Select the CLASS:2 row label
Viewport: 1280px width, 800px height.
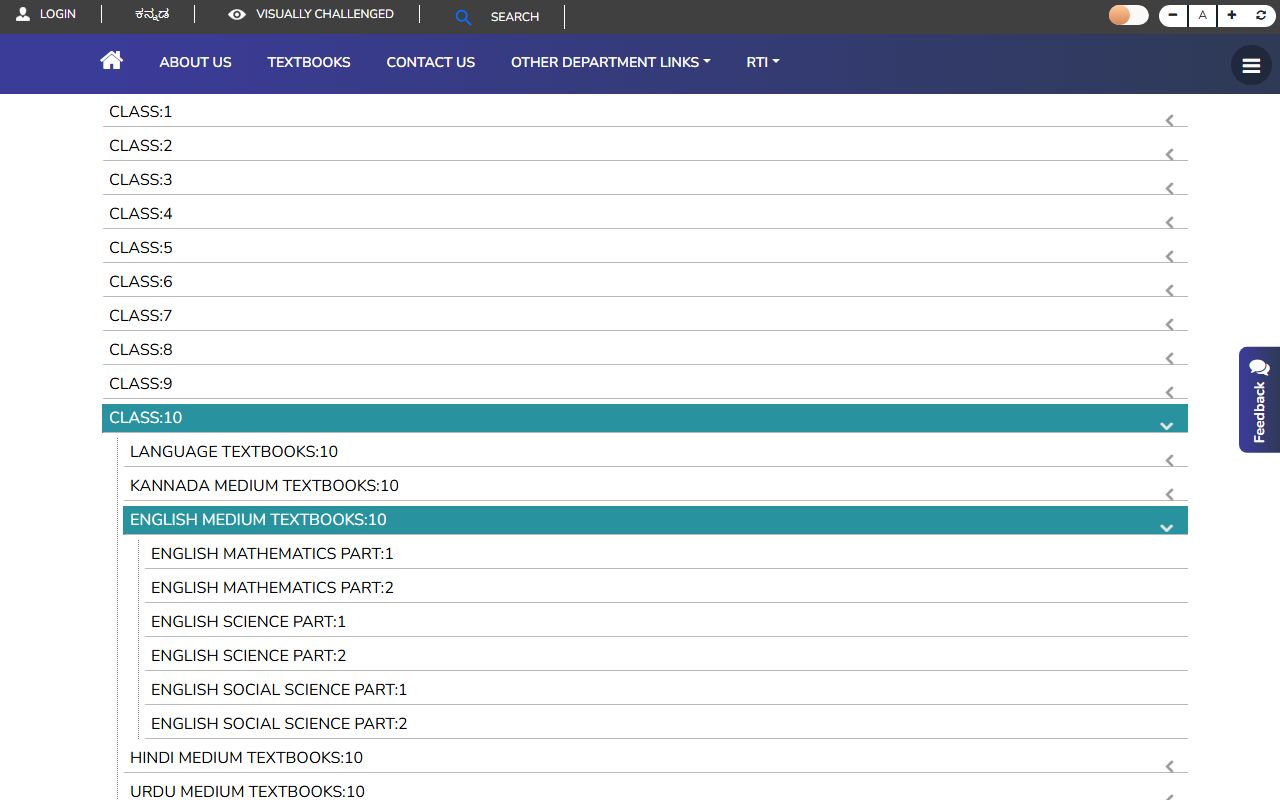(141, 146)
